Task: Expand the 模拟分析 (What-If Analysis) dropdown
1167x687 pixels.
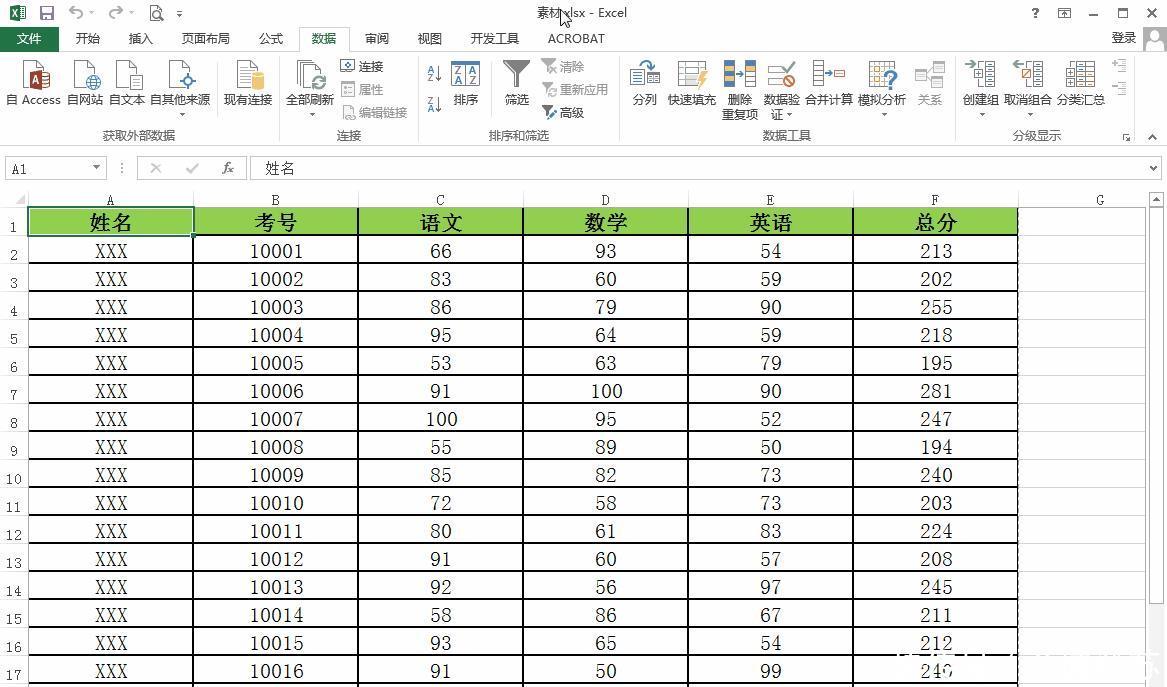Action: click(x=882, y=114)
